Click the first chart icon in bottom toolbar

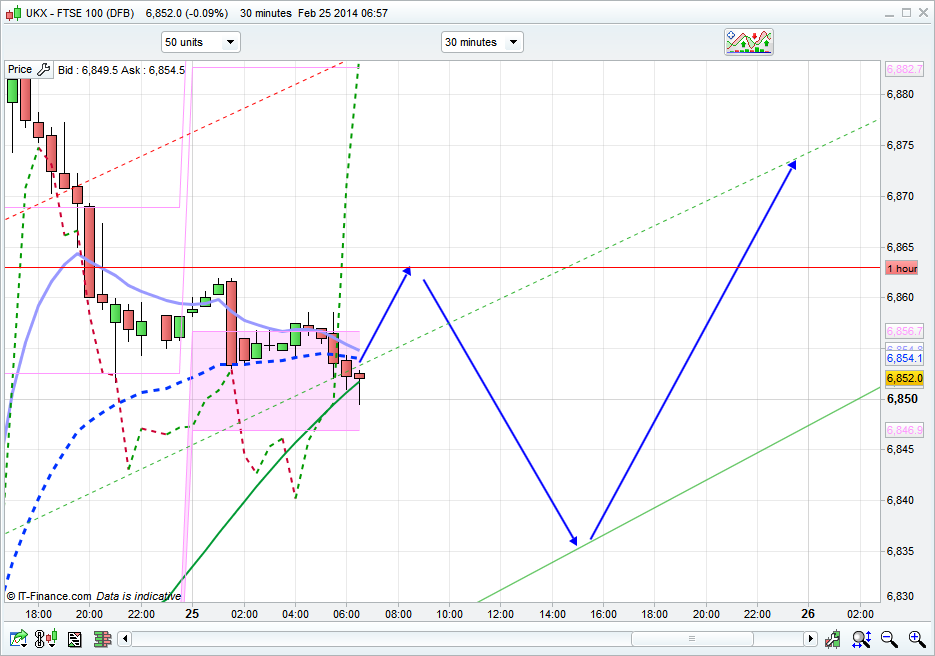click(17, 638)
